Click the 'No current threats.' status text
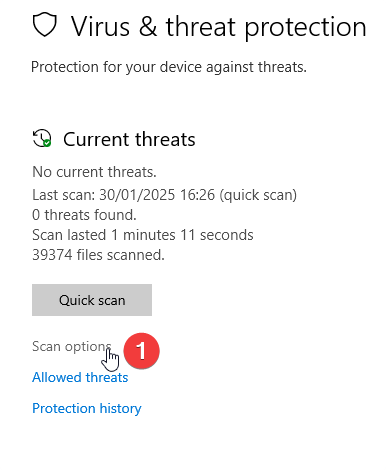This screenshot has width=386, height=470. point(94,172)
